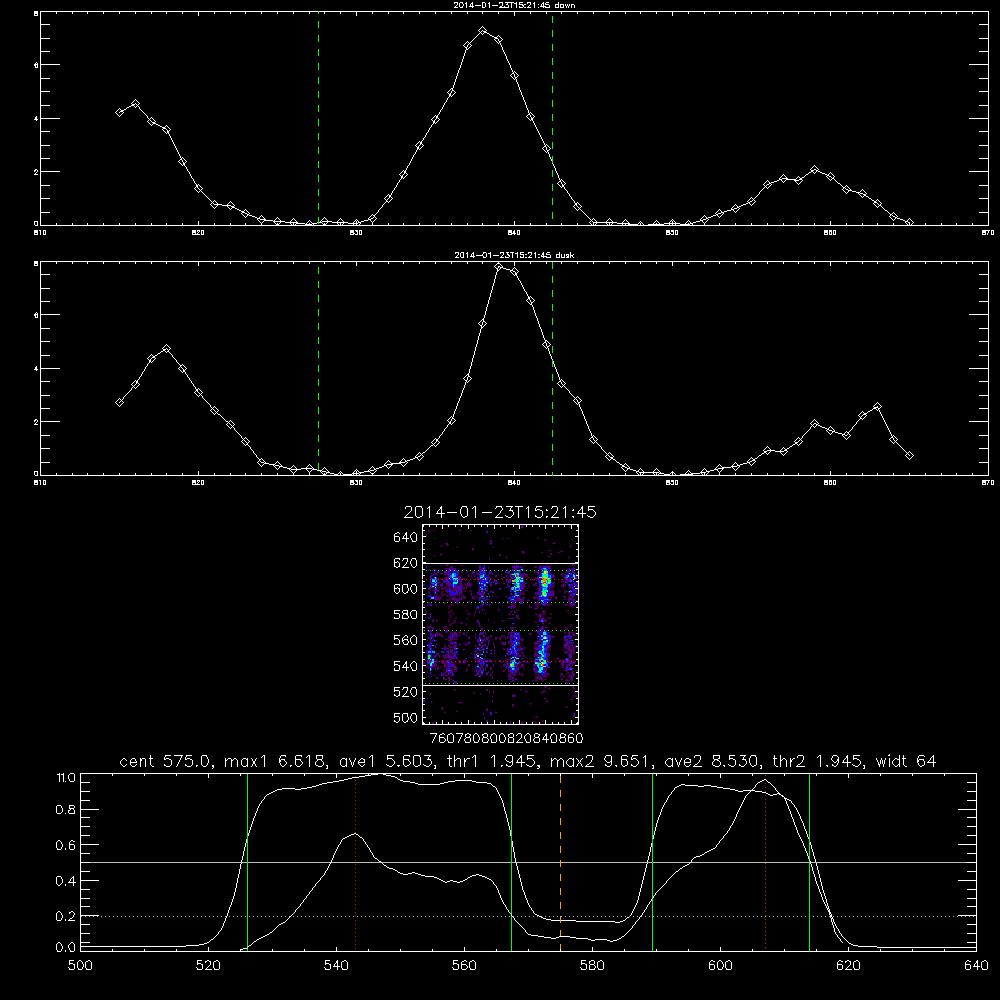
Task: Click the right green dashed line in dawn plot
Action: coord(552,119)
